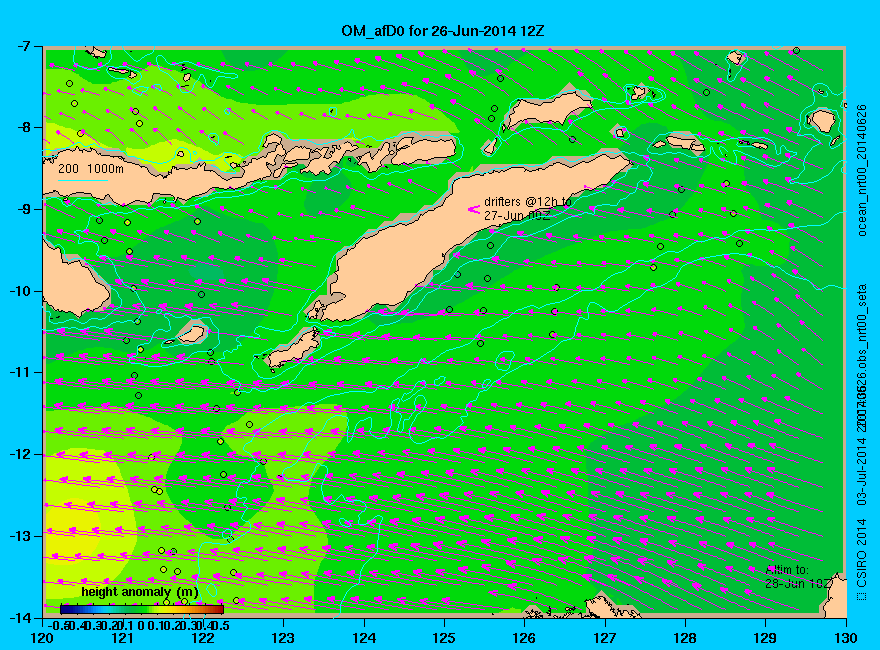
Task: Click the "drifters @12h to 27-Jun 00Z" annotation
Action: (x=528, y=208)
